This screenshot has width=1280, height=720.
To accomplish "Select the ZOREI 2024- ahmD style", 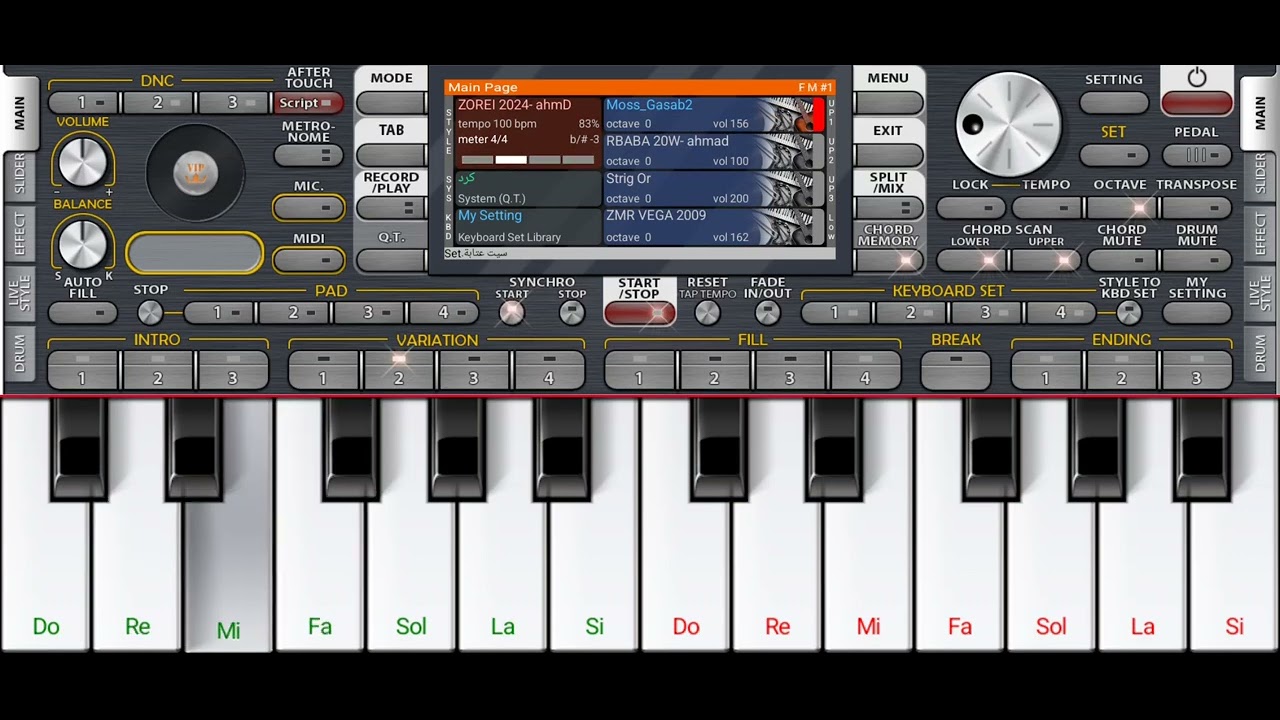I will 528,133.
